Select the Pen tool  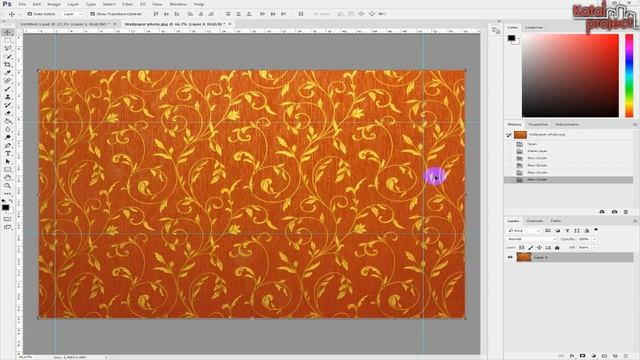pyautogui.click(x=8, y=145)
